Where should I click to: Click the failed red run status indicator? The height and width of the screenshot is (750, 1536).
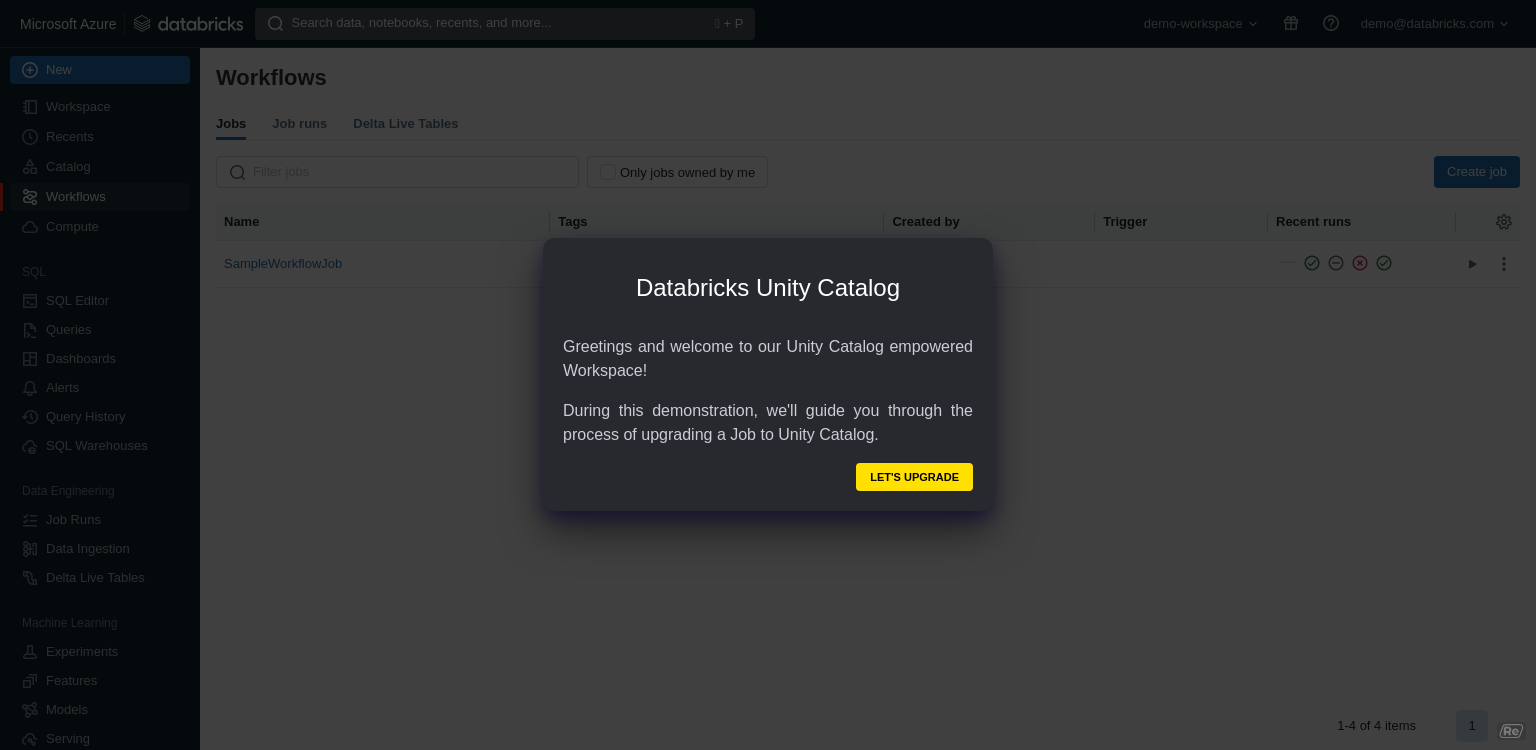(x=1360, y=263)
